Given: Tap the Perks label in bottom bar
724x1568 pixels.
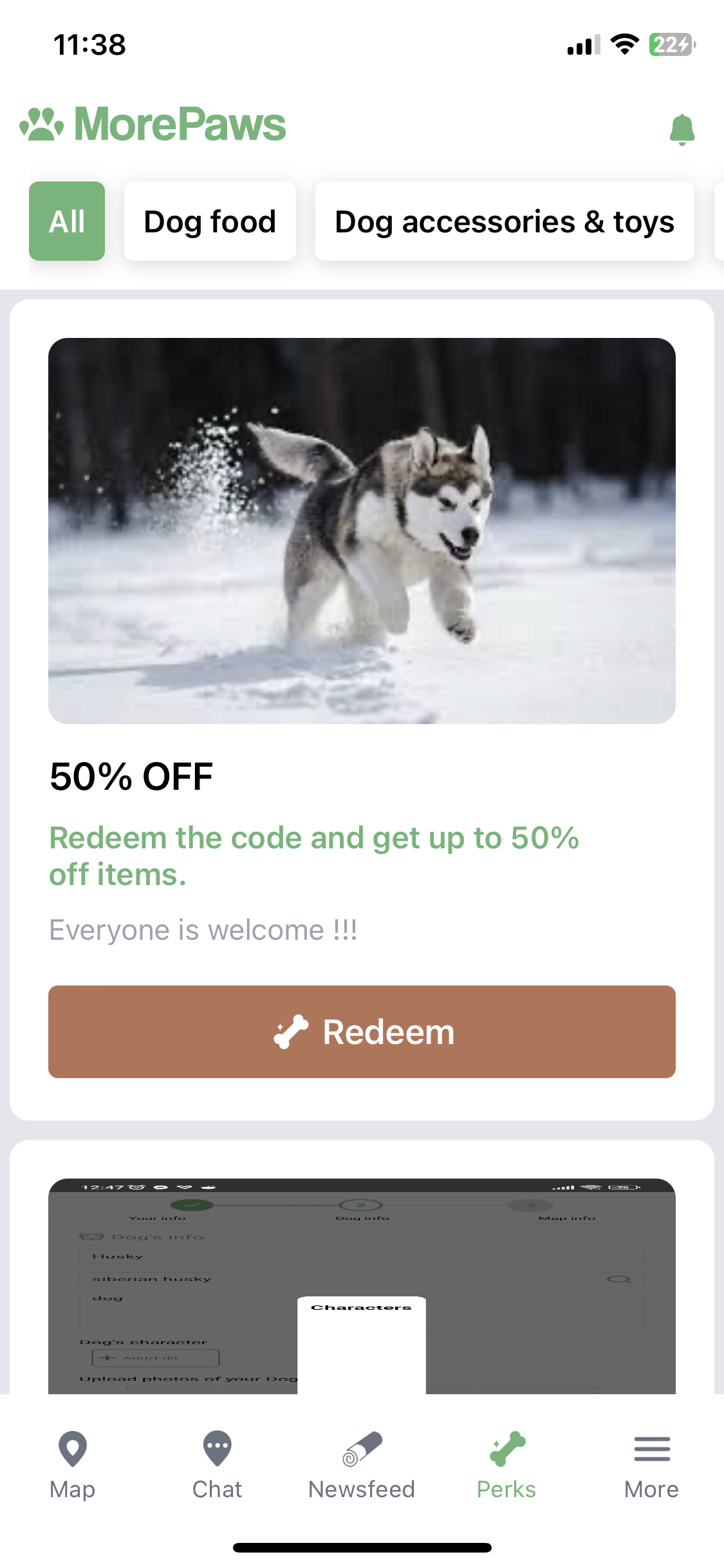Looking at the screenshot, I should (x=506, y=1489).
